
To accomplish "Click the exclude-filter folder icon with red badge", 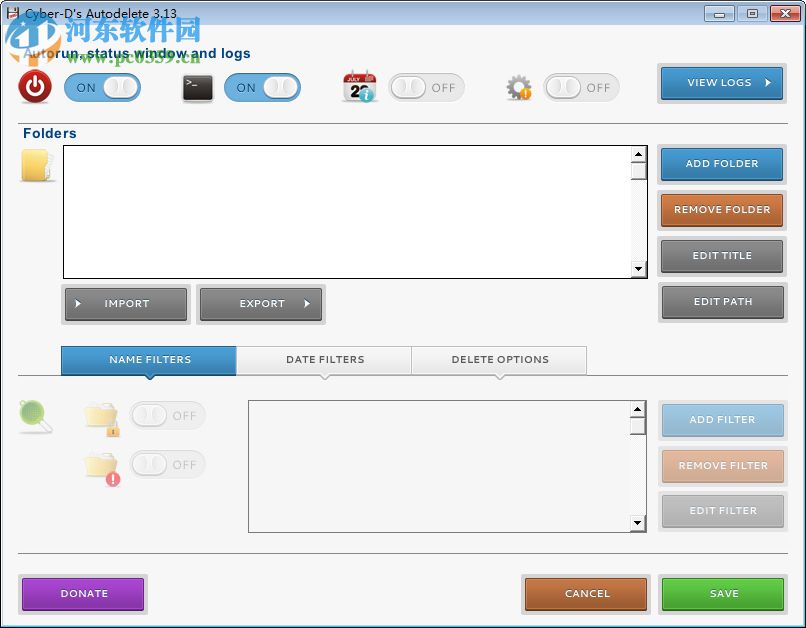I will (101, 464).
